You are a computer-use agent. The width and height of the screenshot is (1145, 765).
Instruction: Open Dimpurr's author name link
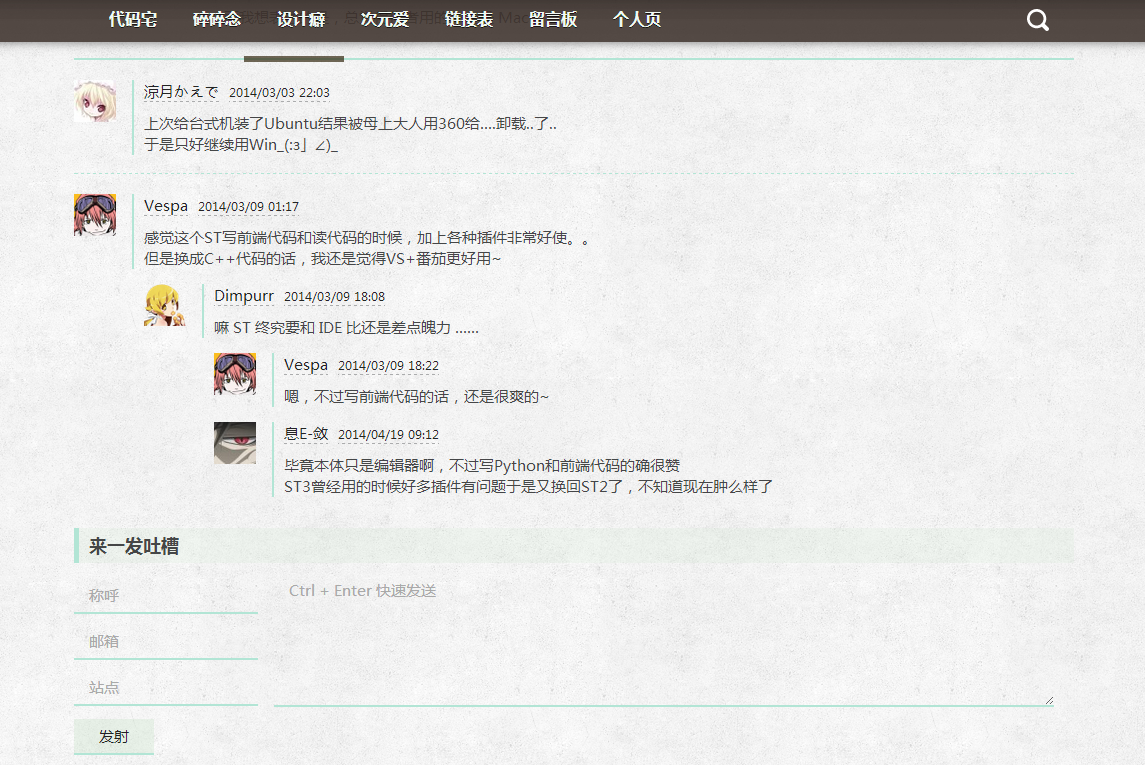click(244, 296)
